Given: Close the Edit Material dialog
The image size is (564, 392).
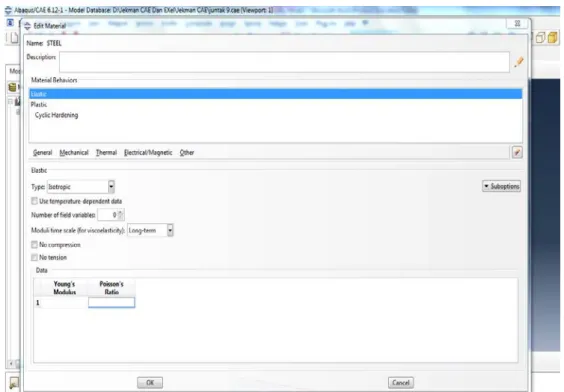Looking at the screenshot, I should [517, 24].
